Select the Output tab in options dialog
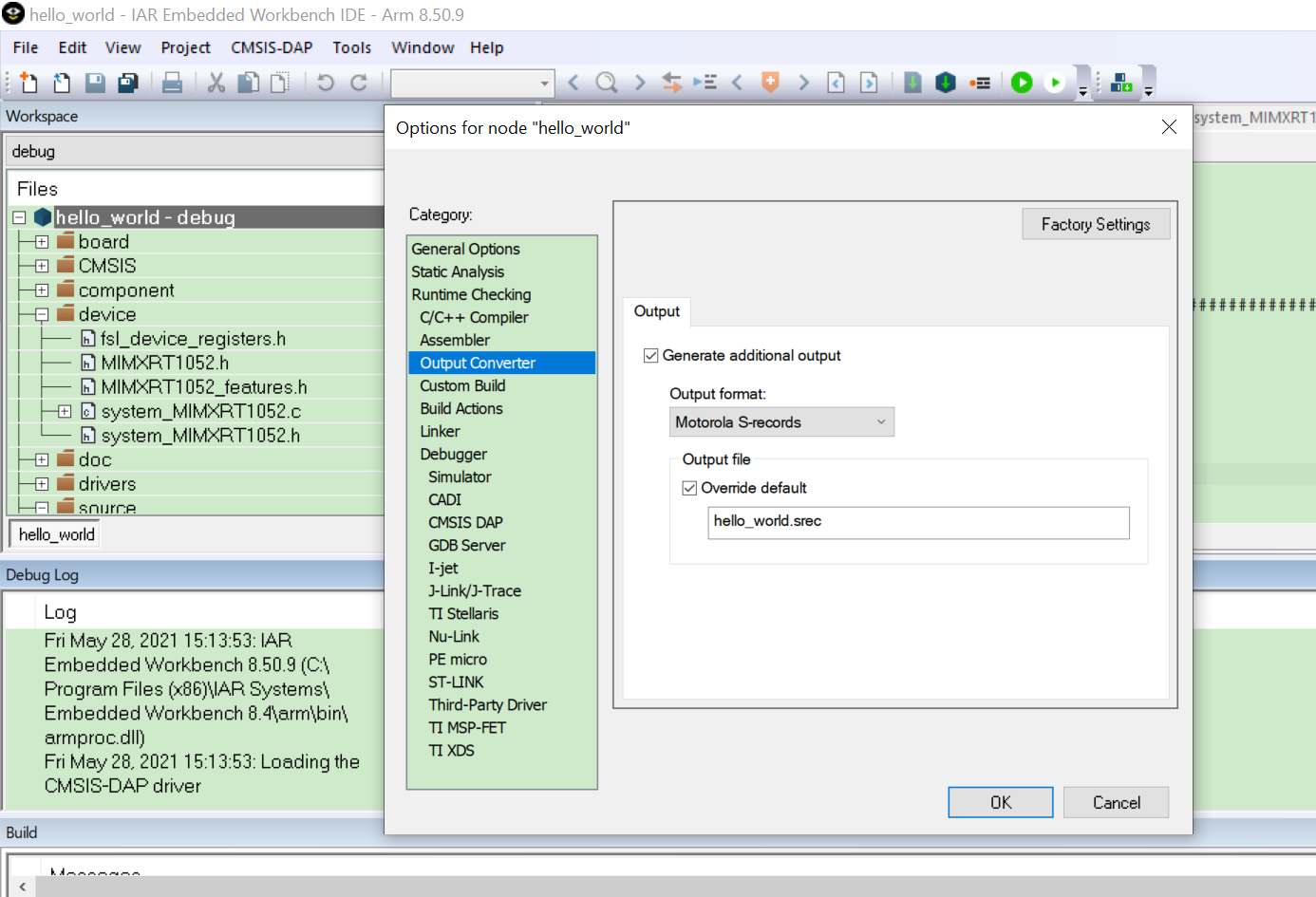This screenshot has width=1316, height=897. point(657,311)
